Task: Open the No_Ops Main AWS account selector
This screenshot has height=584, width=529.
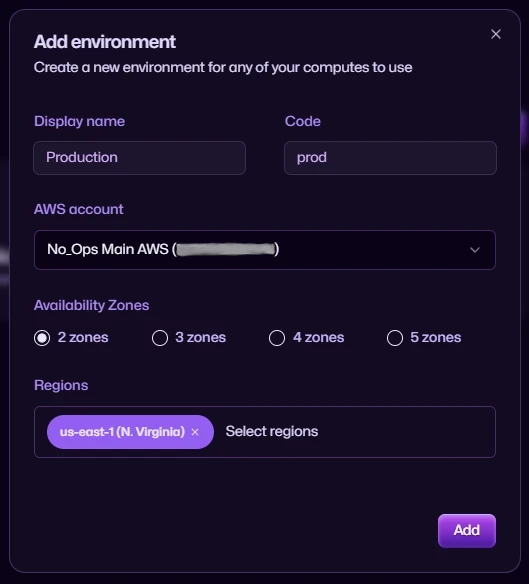Action: pyautogui.click(x=264, y=250)
